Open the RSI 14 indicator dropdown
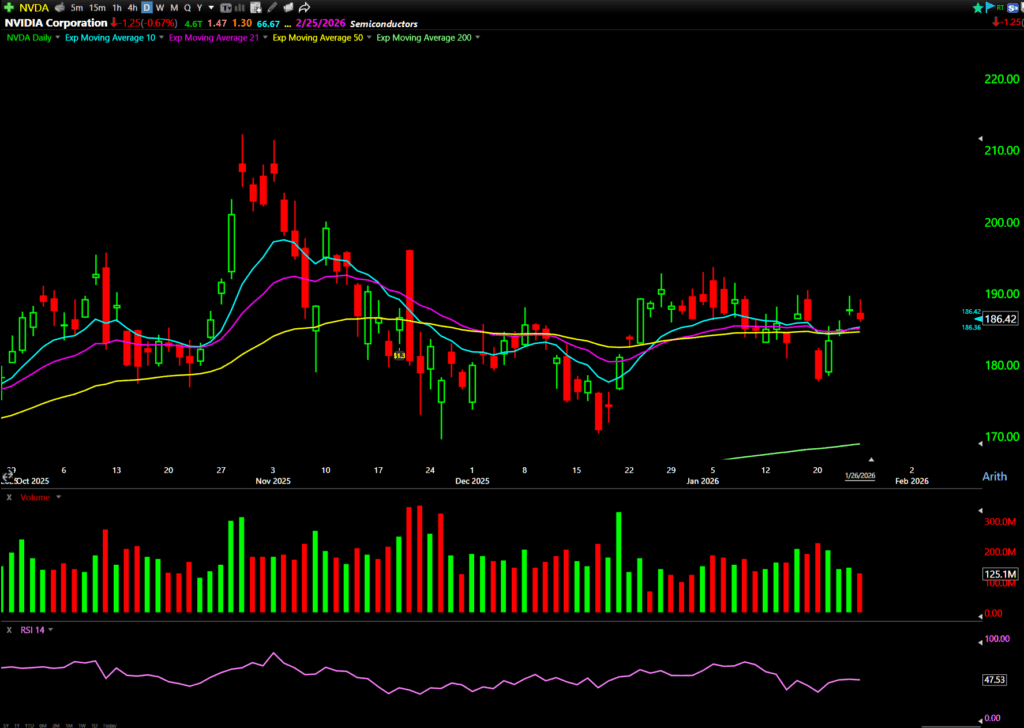 tap(50, 630)
